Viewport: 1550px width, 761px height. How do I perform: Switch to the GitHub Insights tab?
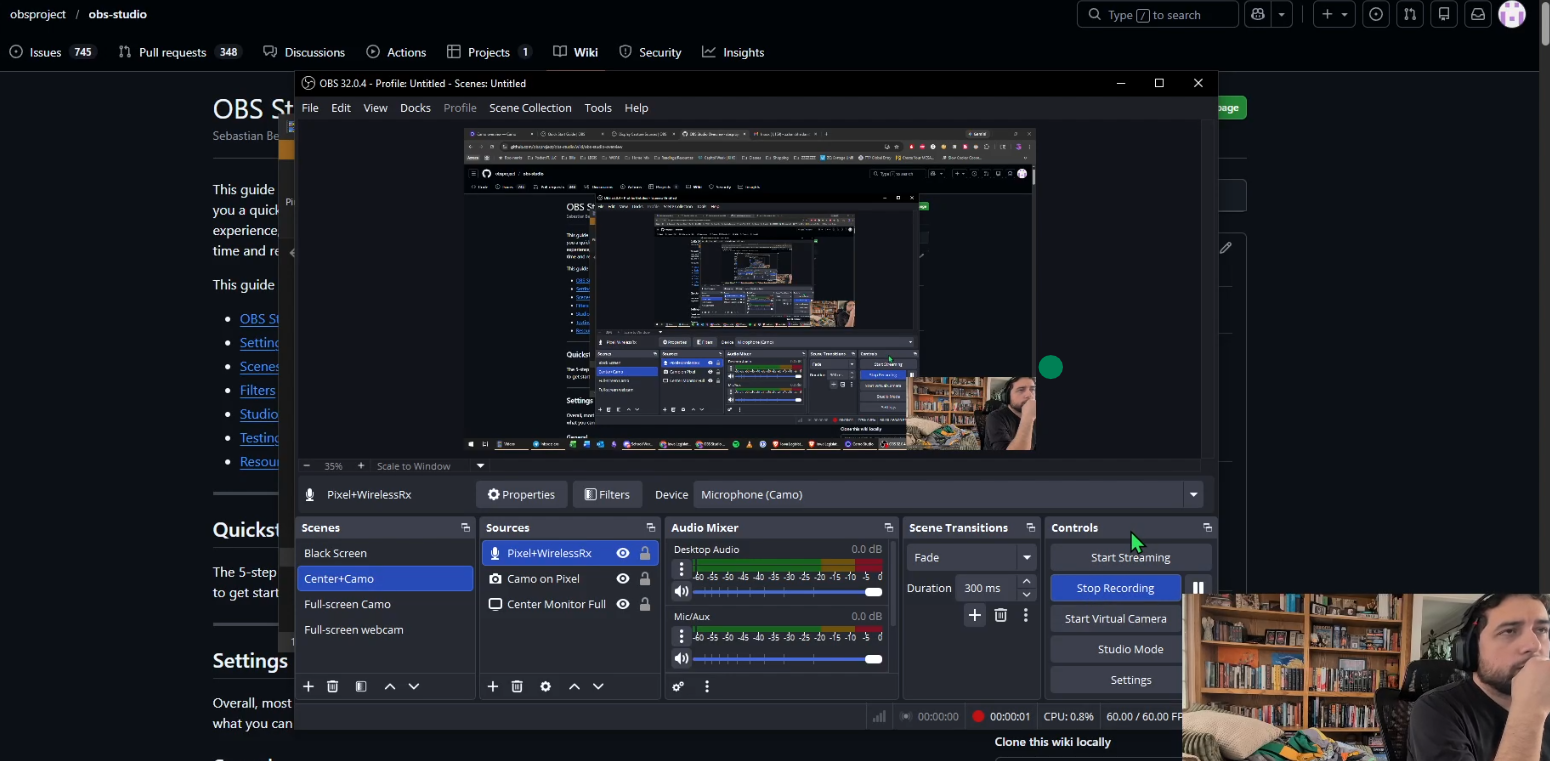tap(733, 52)
